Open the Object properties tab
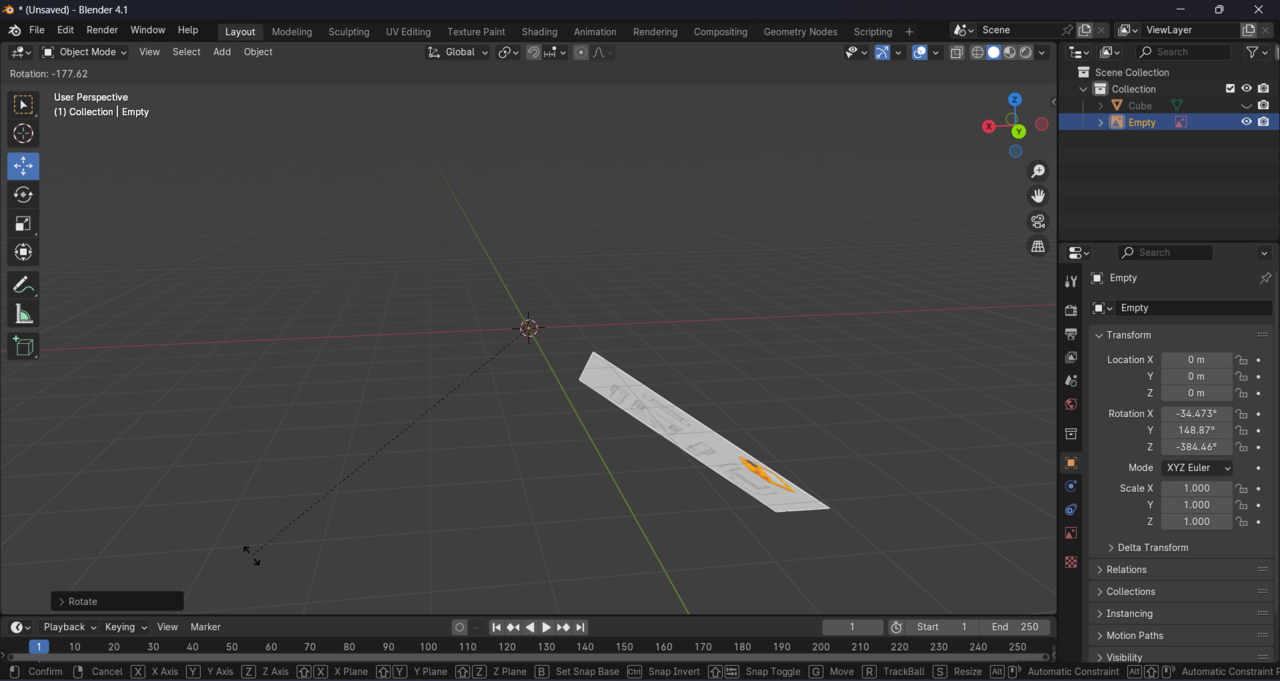 tap(1071, 463)
